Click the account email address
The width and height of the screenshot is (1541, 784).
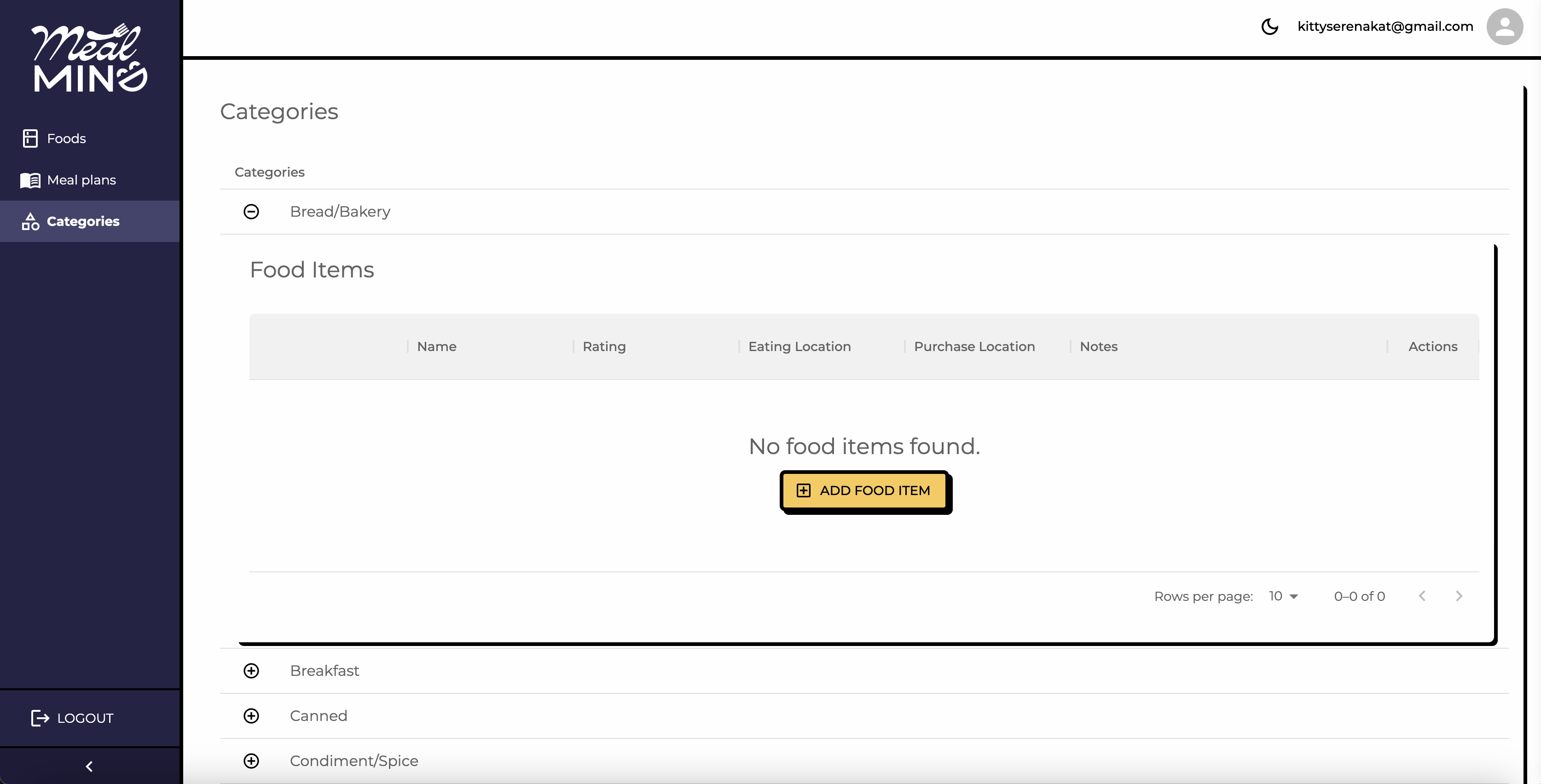point(1385,26)
